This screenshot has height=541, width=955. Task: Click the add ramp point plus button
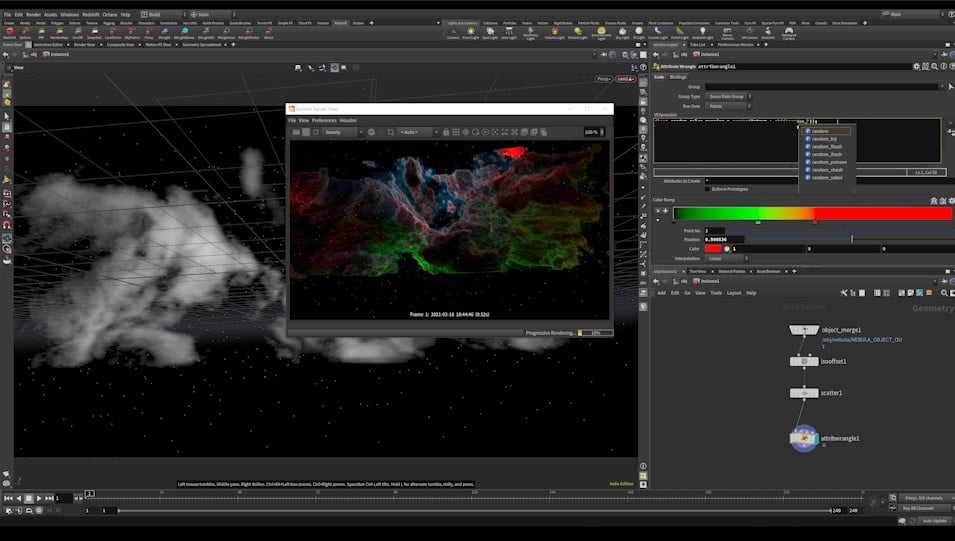point(666,211)
